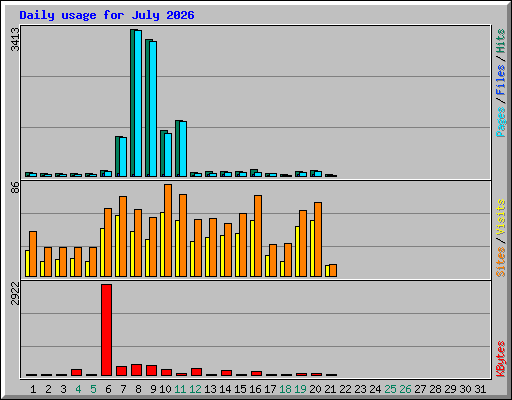Viewport: 512px width, 400px height.
Task: Click the orange visits bar for day 21
Action: coord(333,270)
